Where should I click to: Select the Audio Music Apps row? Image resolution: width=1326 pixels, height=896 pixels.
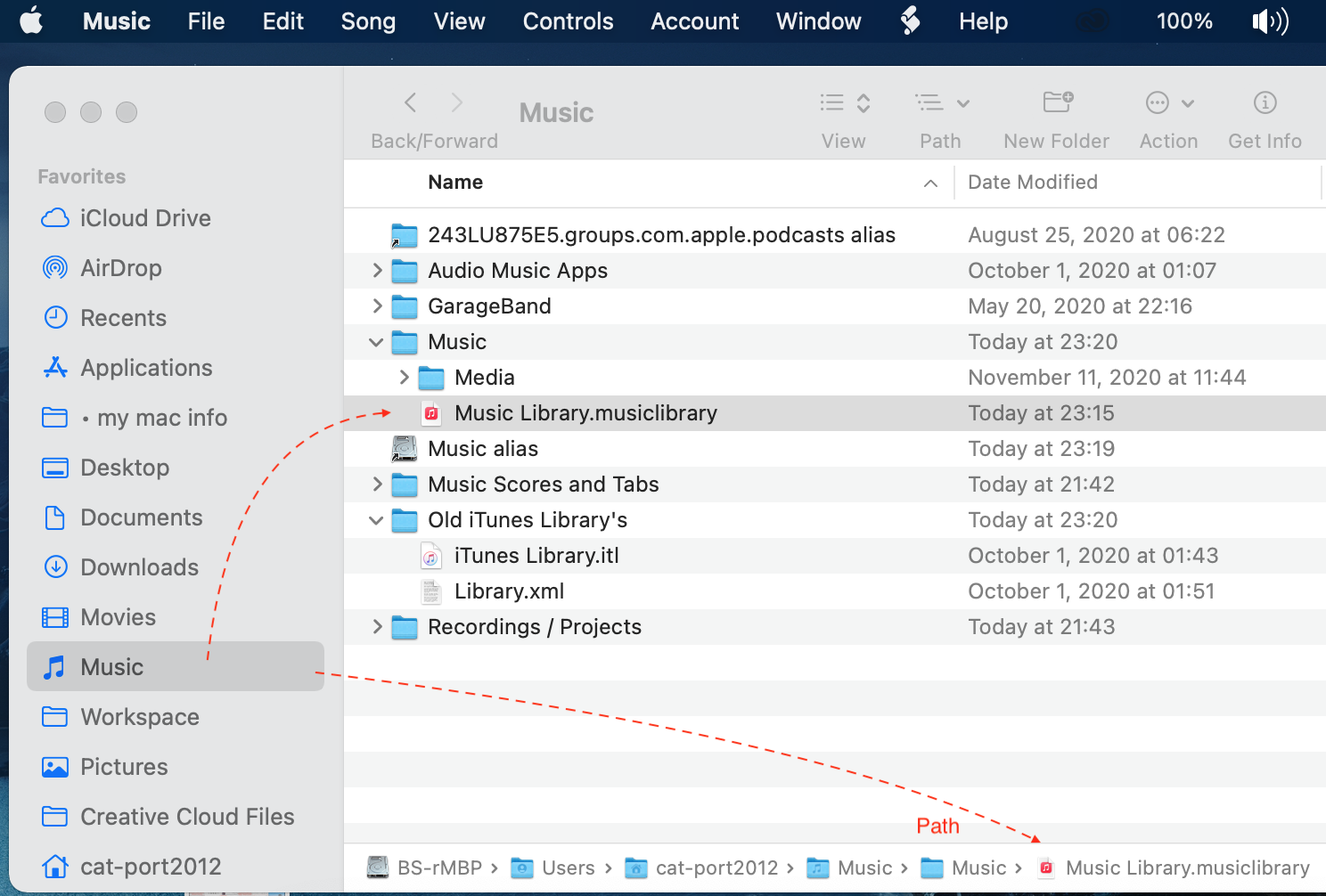pos(835,271)
